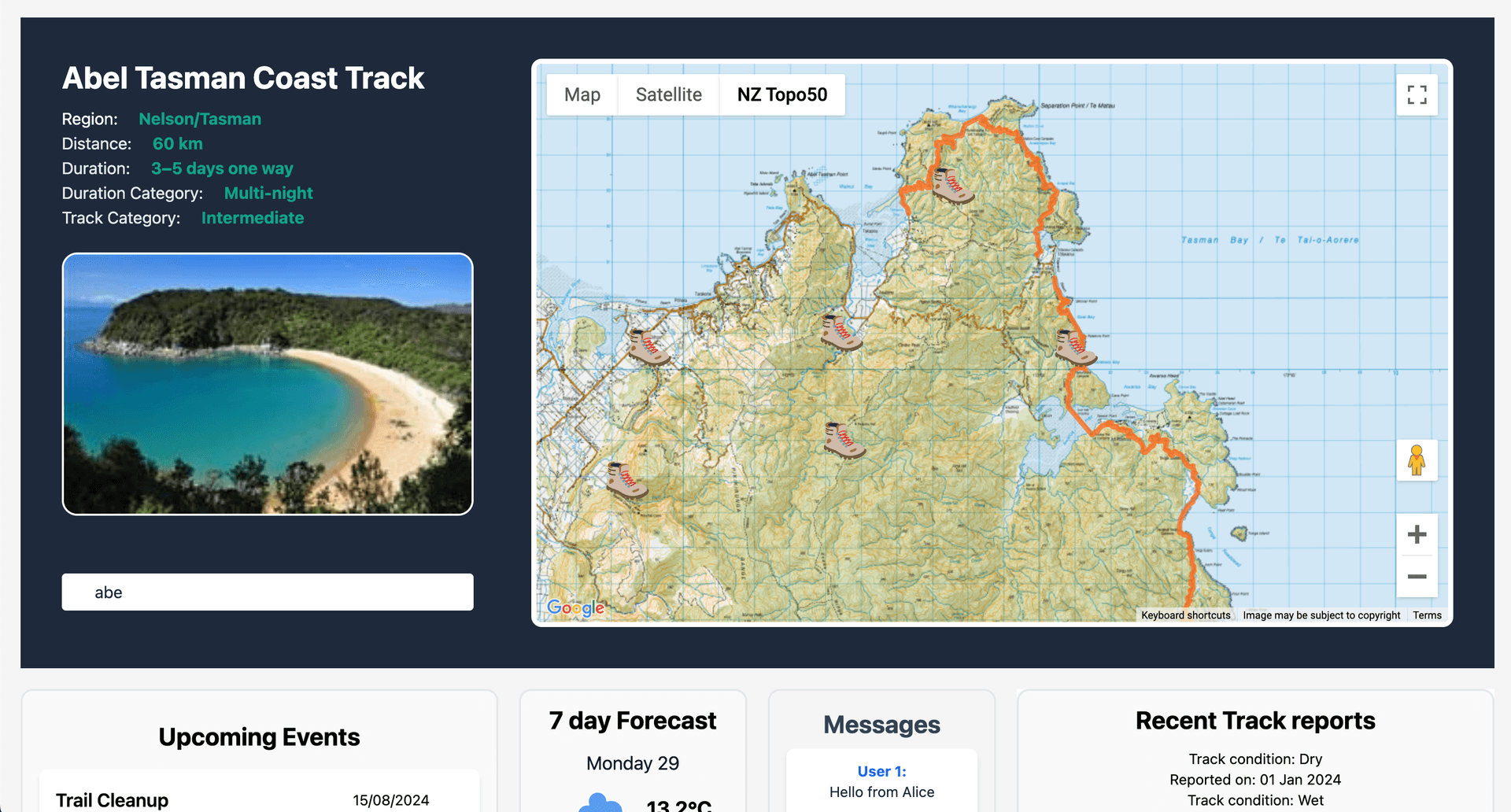The height and width of the screenshot is (812, 1511).
Task: Click the 'User 1:' message sender
Action: 881,772
